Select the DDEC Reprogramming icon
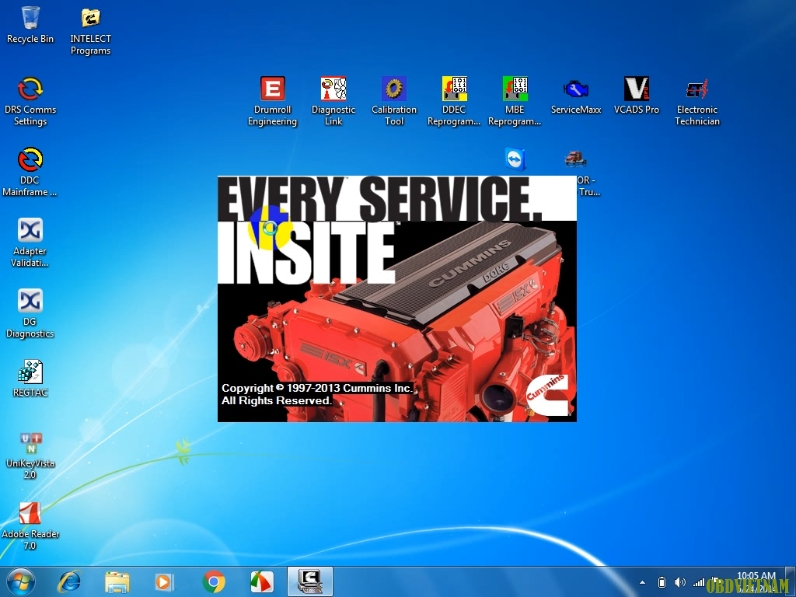 pos(454,101)
